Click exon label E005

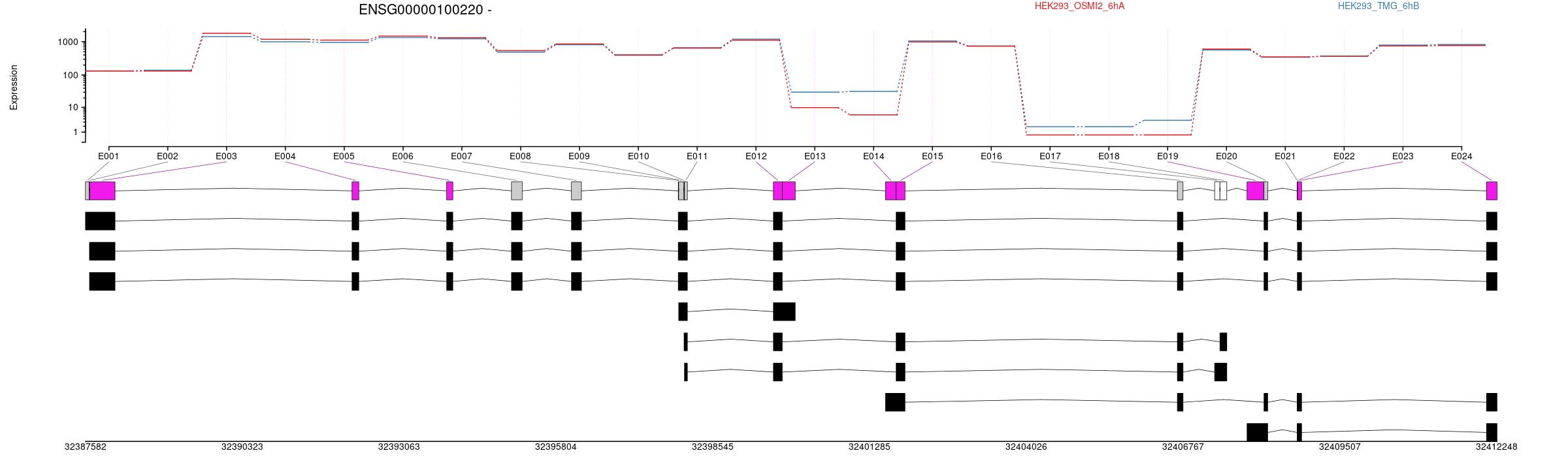click(344, 156)
